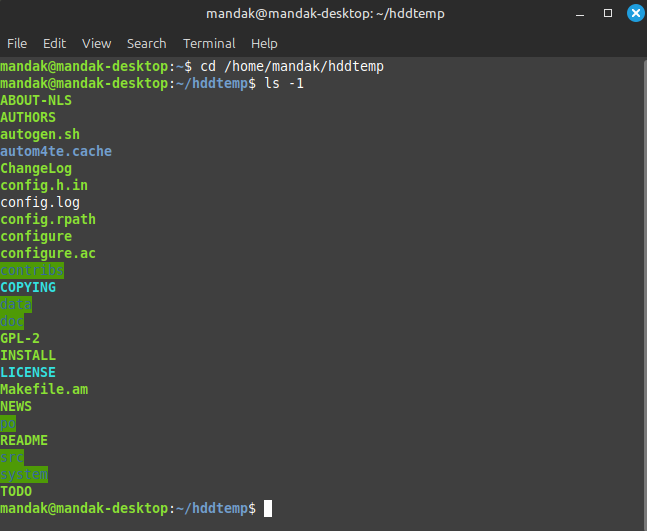This screenshot has width=647, height=531.
Task: Click the highlighted po directory
Action: click(8, 423)
